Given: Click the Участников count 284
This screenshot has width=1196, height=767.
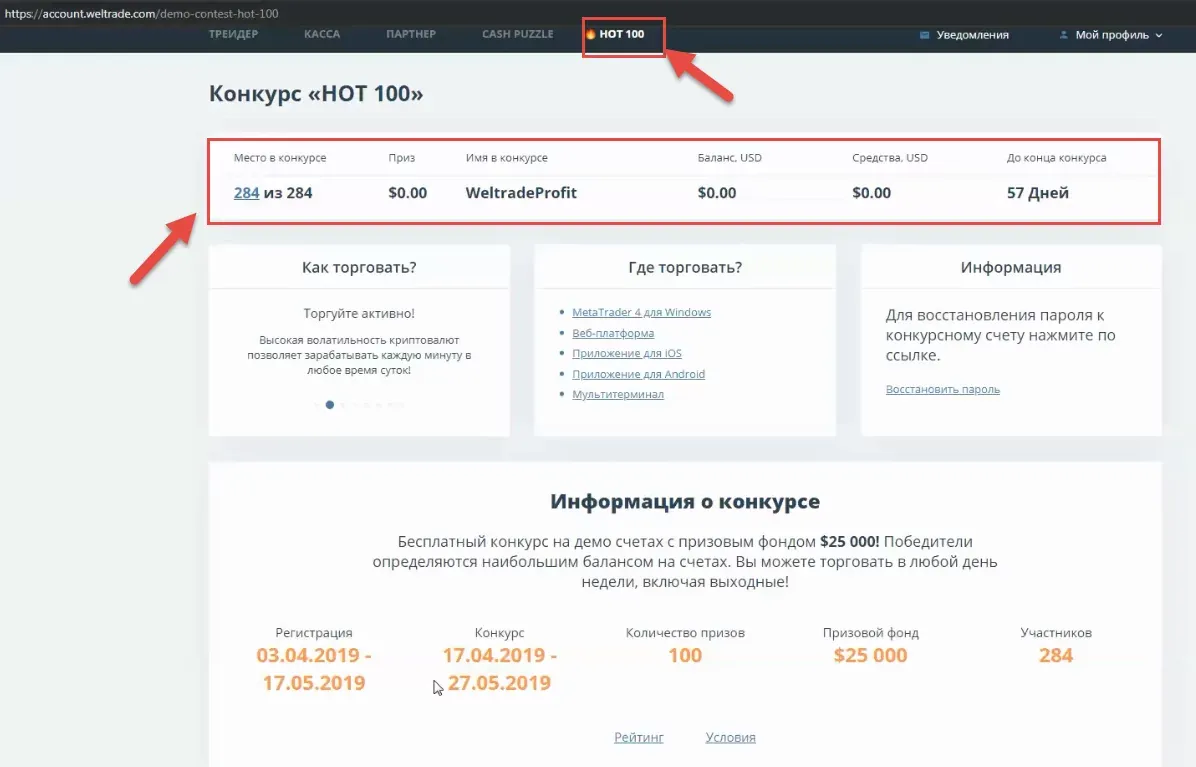Looking at the screenshot, I should tap(1056, 656).
